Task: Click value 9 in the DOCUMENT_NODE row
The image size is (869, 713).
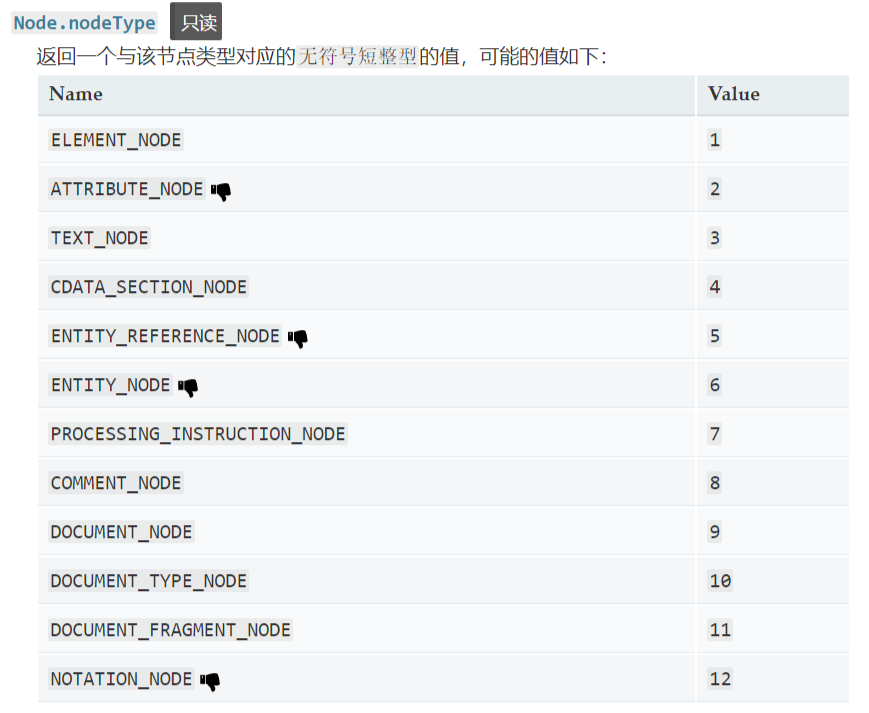Action: point(715,532)
